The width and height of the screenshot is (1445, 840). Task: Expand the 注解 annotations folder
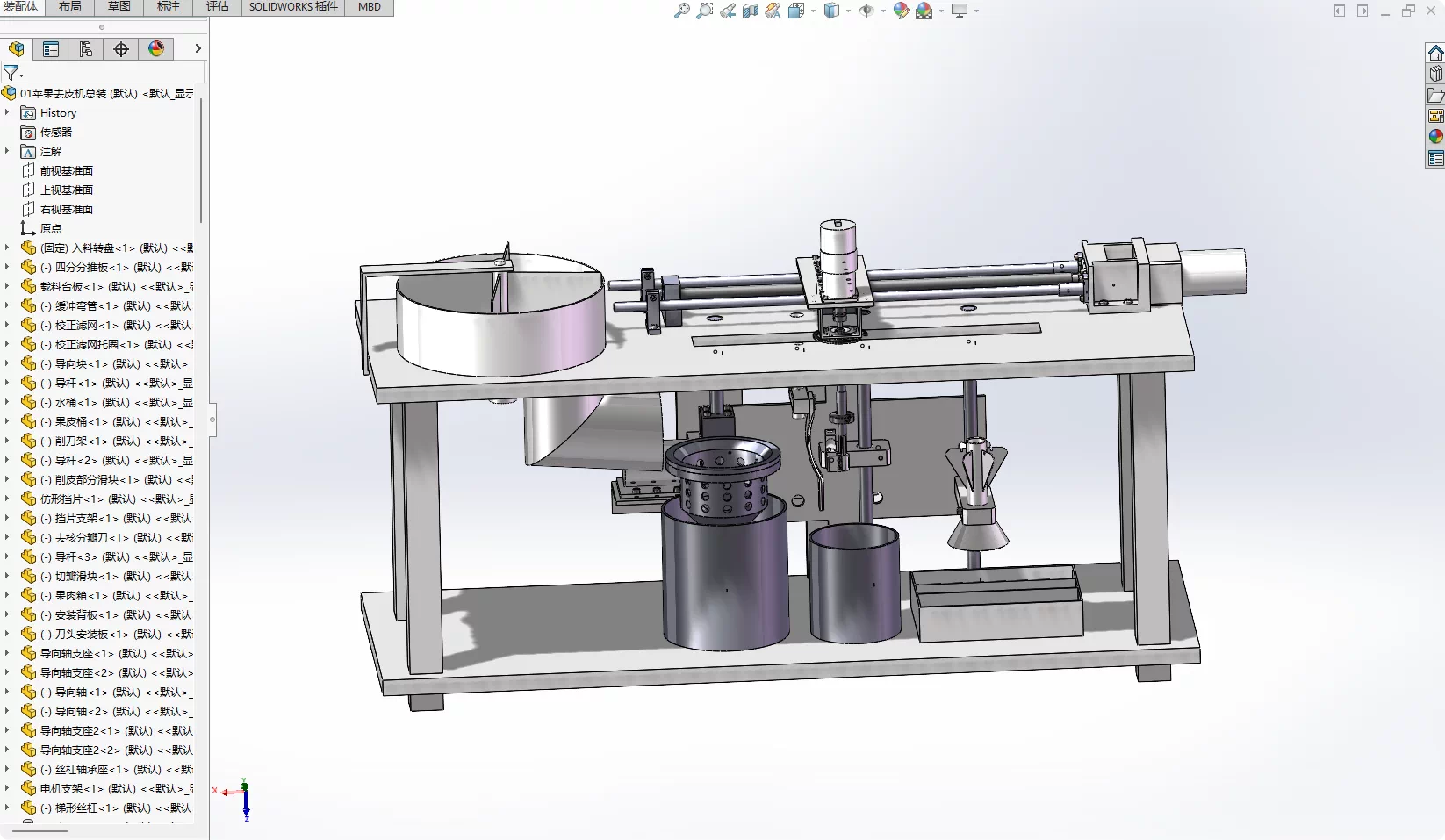(x=7, y=151)
